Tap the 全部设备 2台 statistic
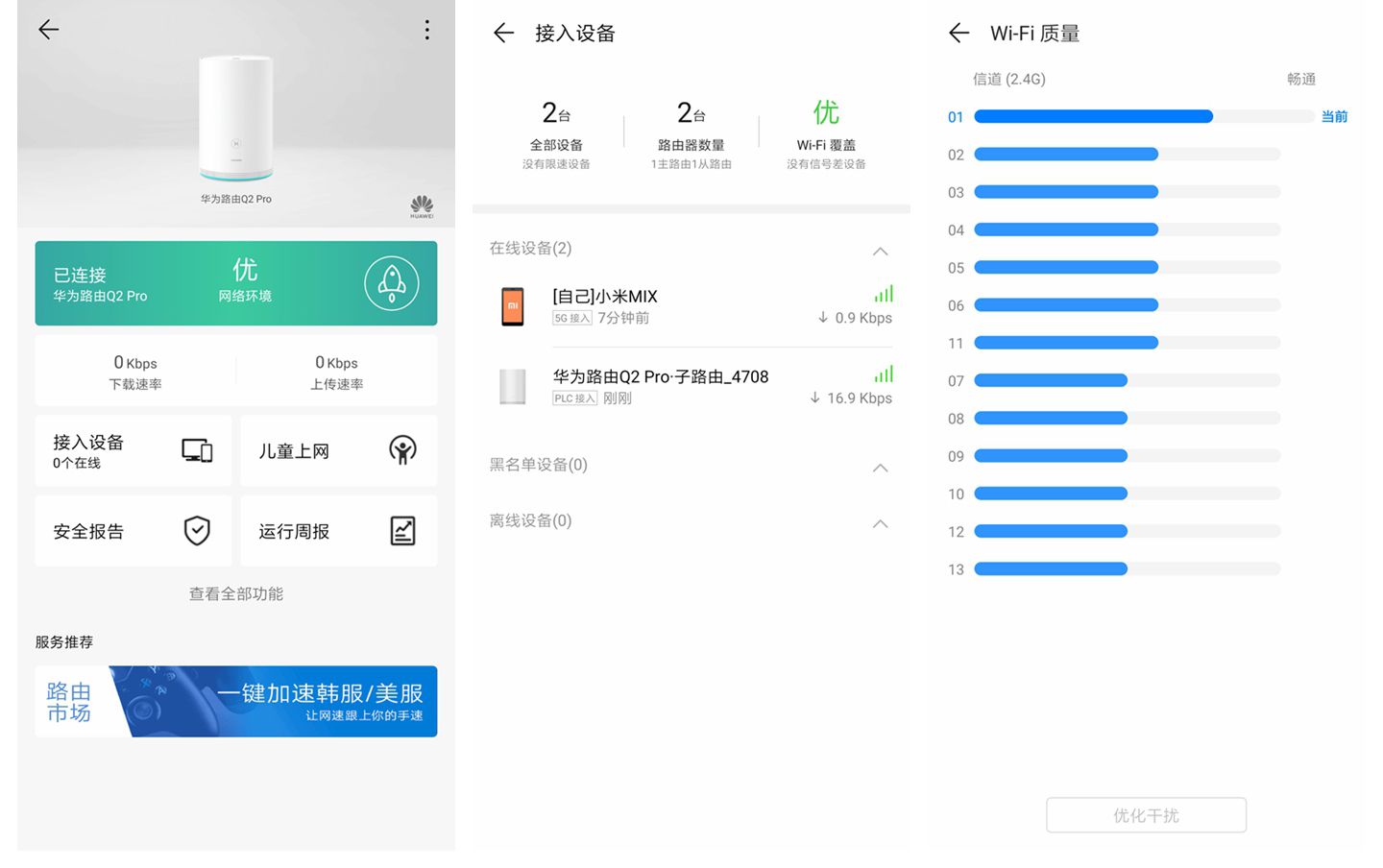 point(556,134)
